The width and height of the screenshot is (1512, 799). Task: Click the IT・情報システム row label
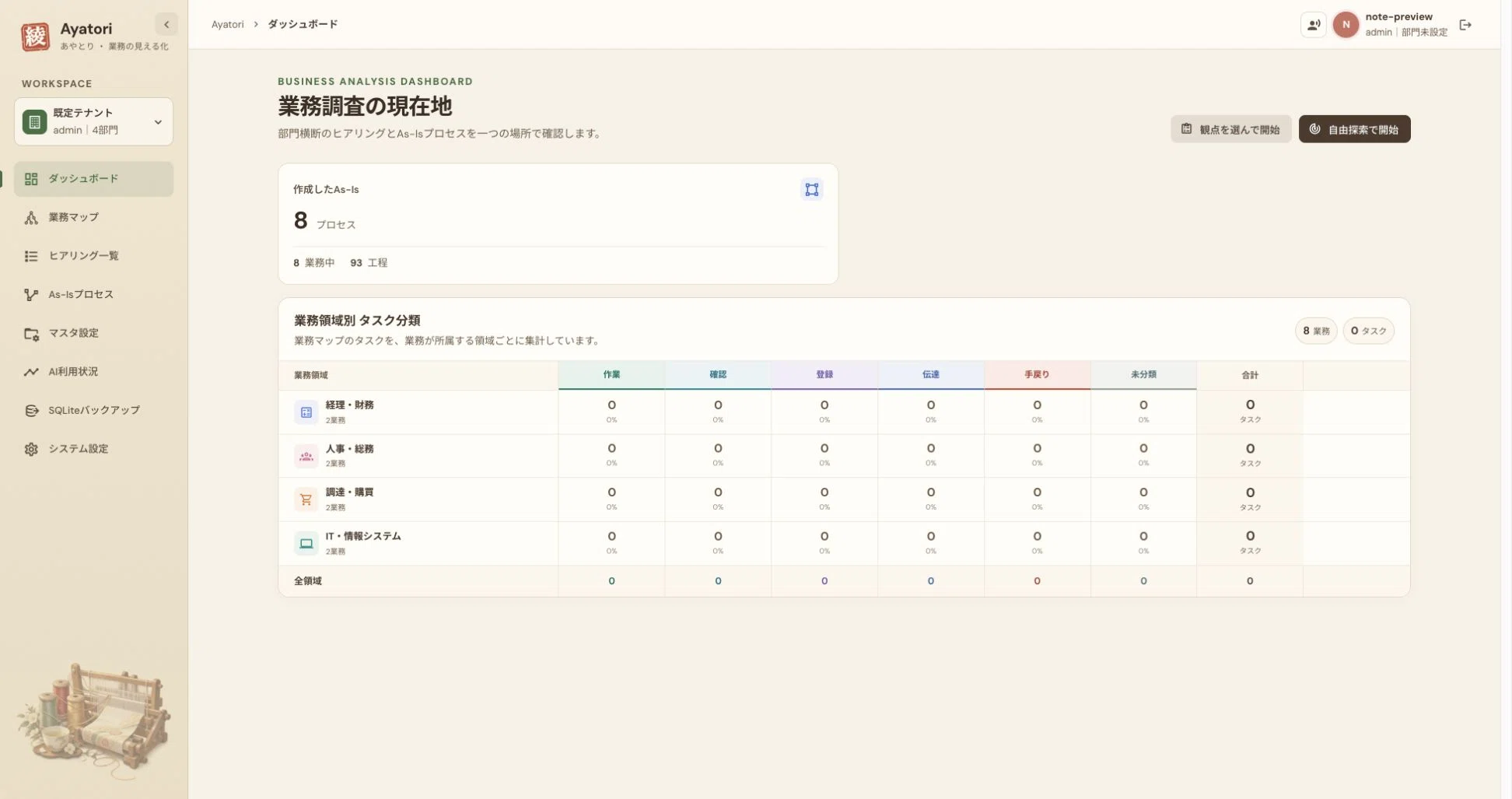pos(363,536)
